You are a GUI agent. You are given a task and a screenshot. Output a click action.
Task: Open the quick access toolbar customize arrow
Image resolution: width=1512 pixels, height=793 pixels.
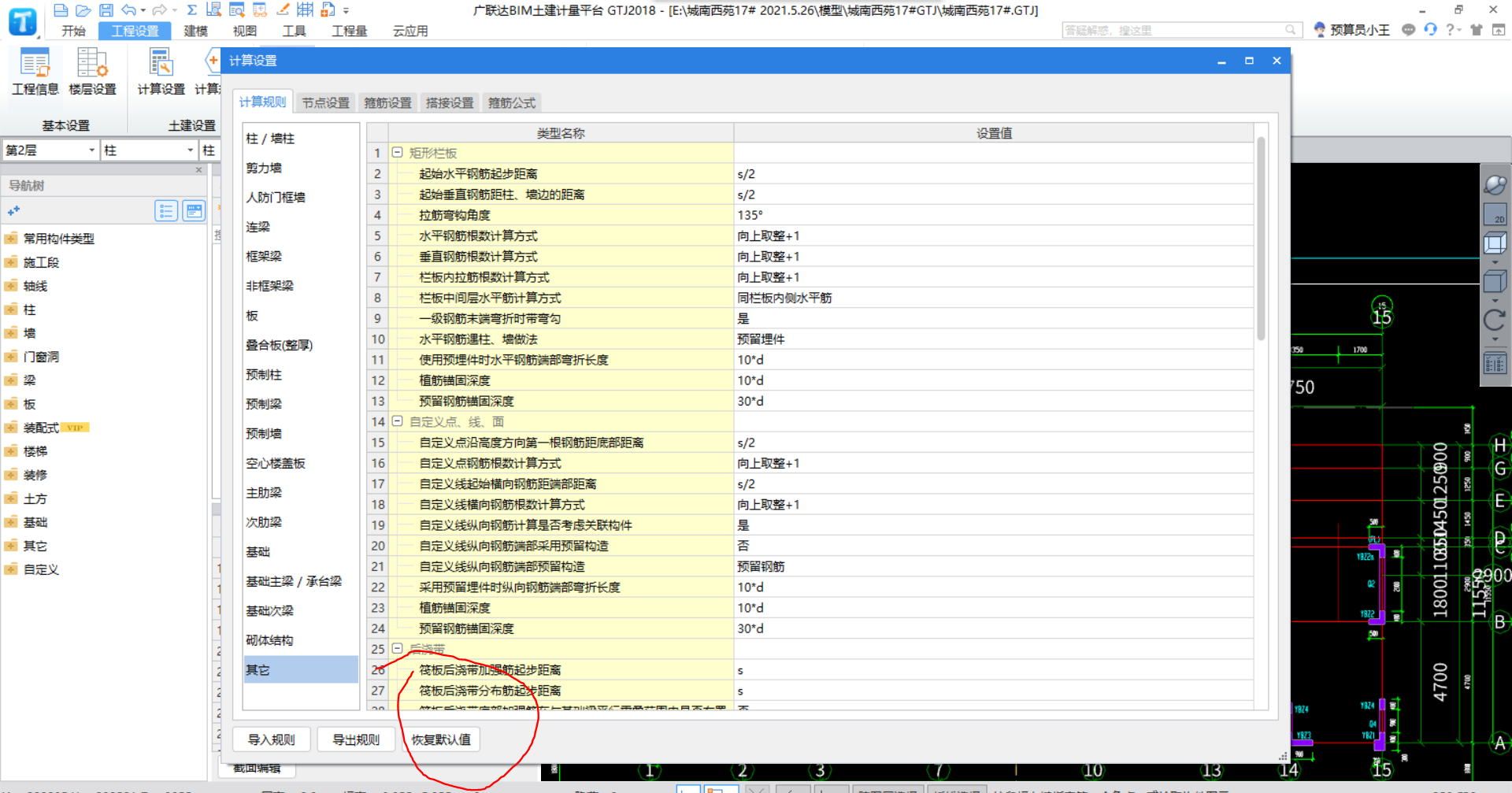click(x=346, y=11)
